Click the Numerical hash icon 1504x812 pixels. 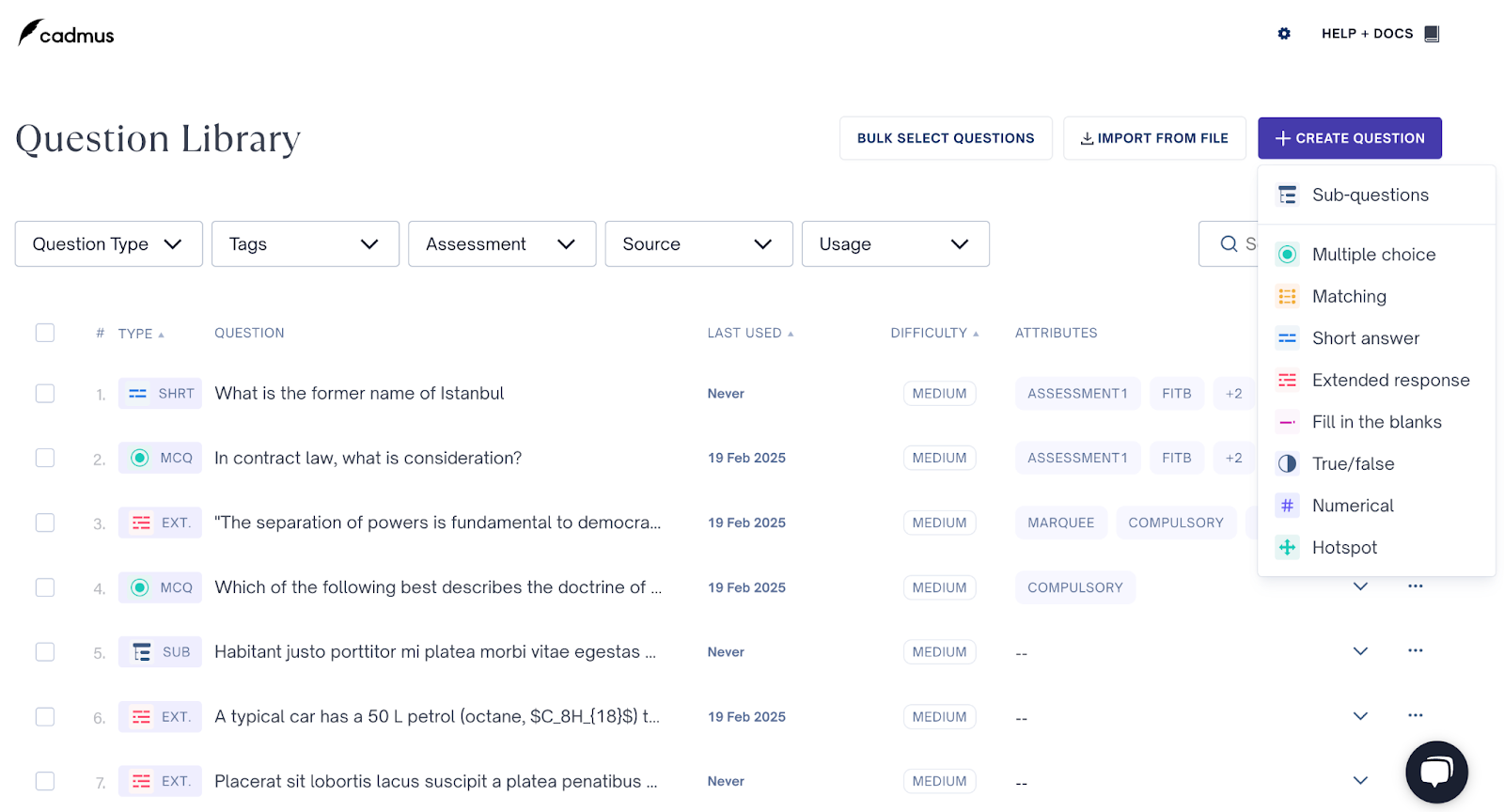1288,506
